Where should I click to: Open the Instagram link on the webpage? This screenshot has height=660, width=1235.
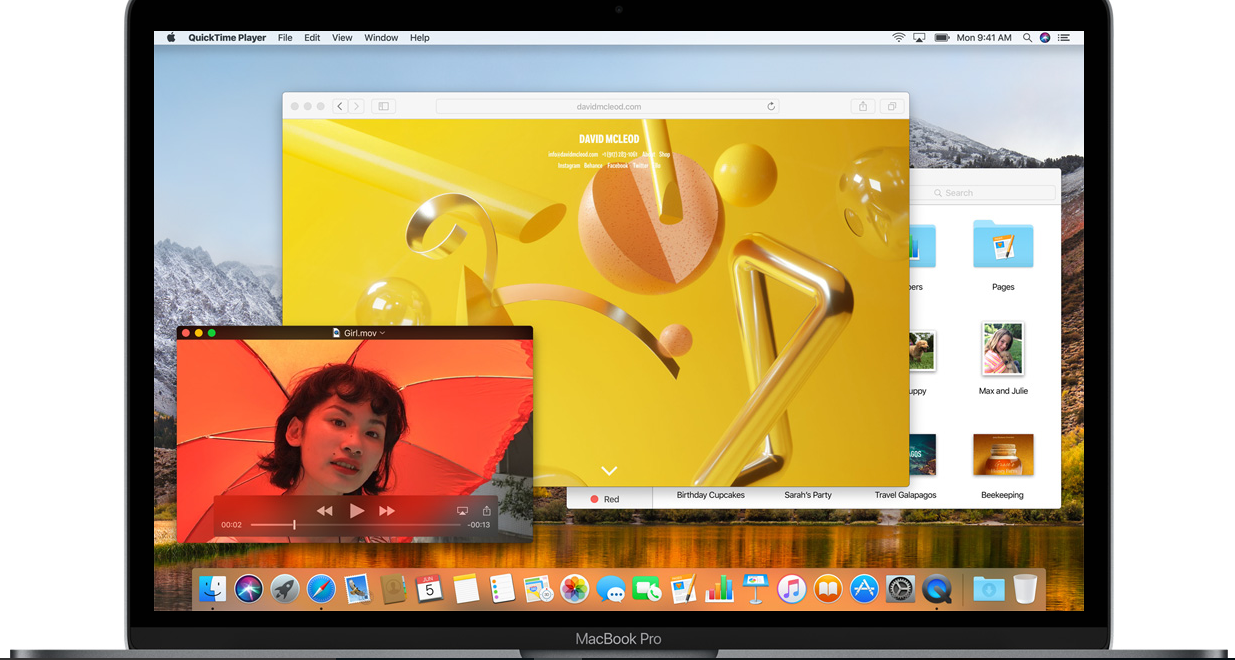(x=569, y=165)
